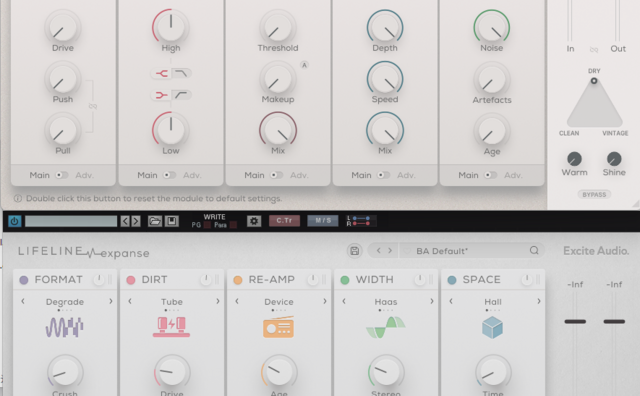Click the auto 'A' icon next to Makeup

coord(304,65)
